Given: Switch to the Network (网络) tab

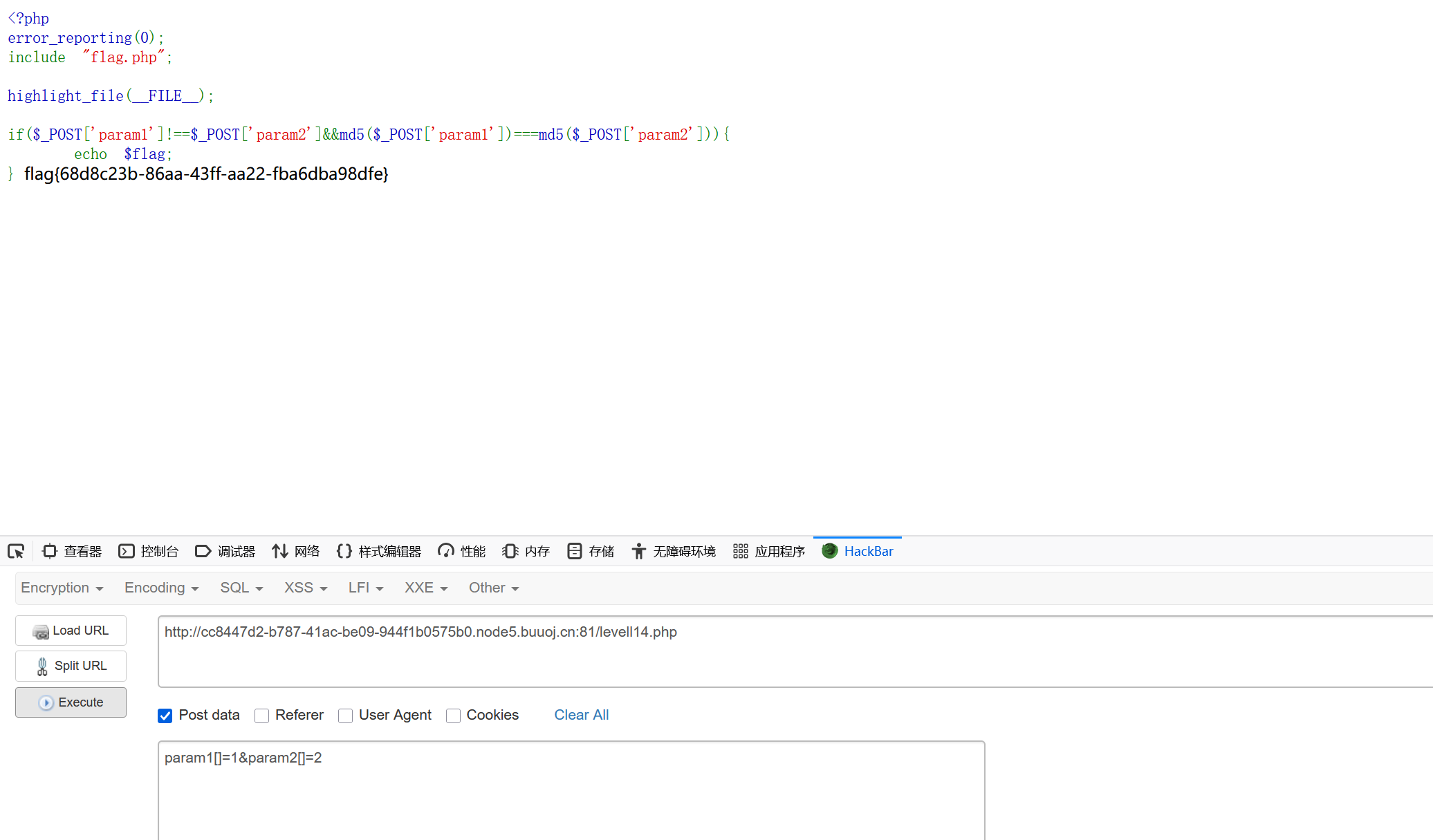Looking at the screenshot, I should 295,551.
